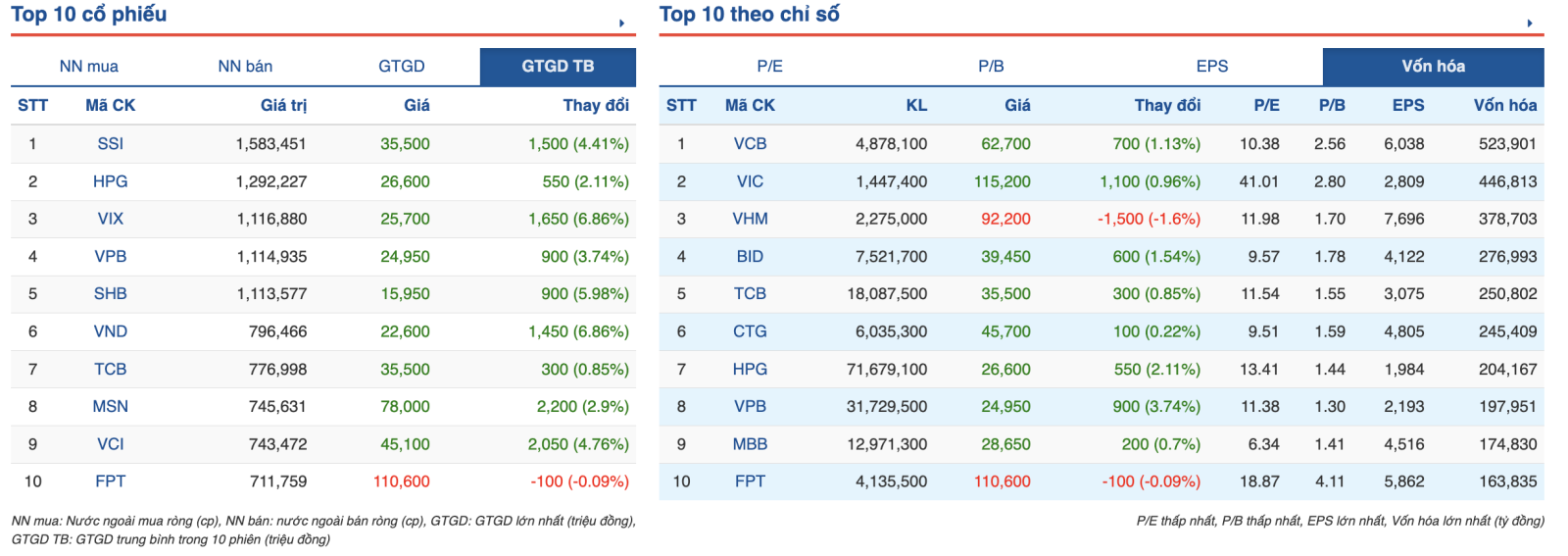The height and width of the screenshot is (556, 1568).
Task: Open the MSN ticker link
Action: (x=111, y=406)
